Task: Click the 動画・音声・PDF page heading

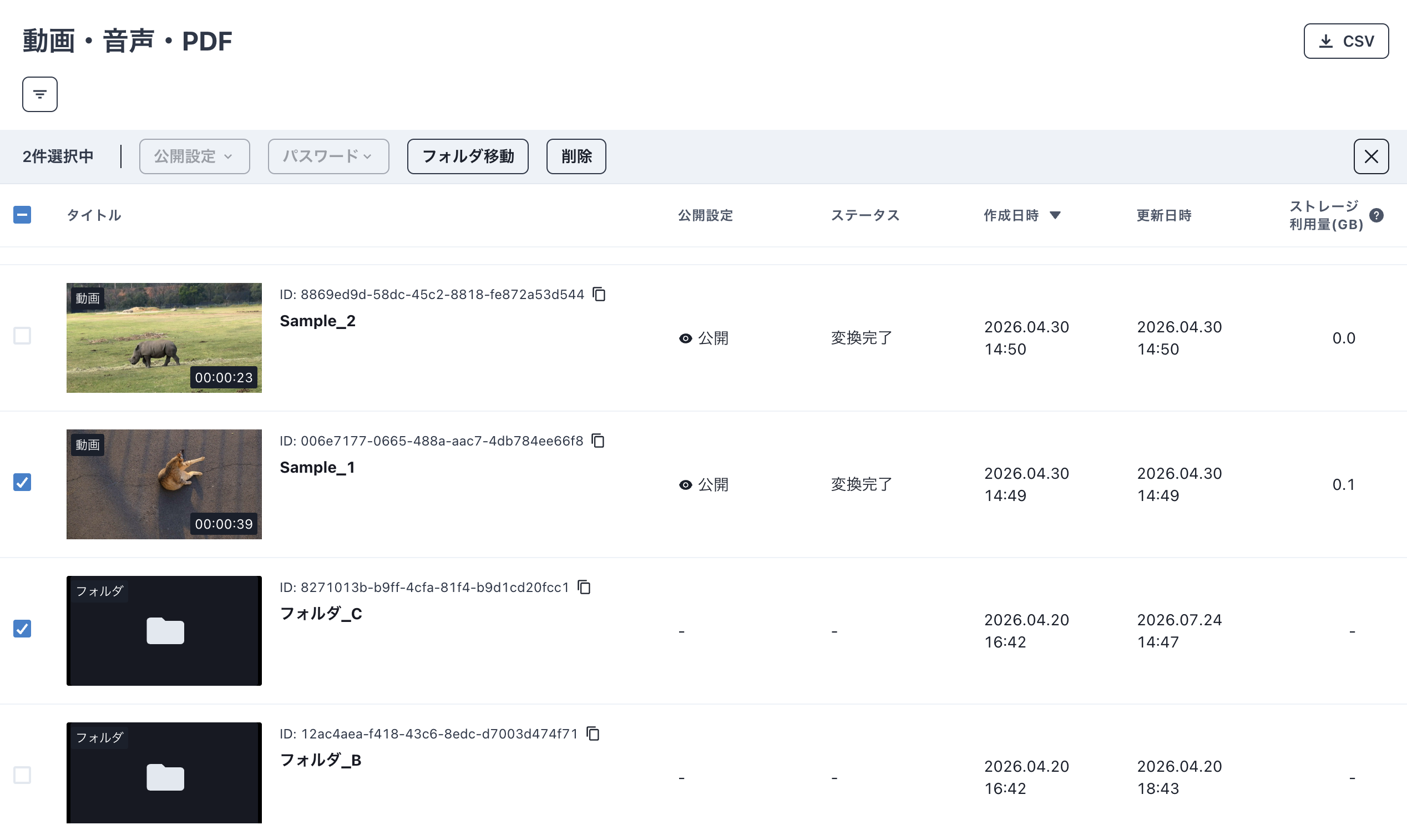Action: pyautogui.click(x=128, y=41)
